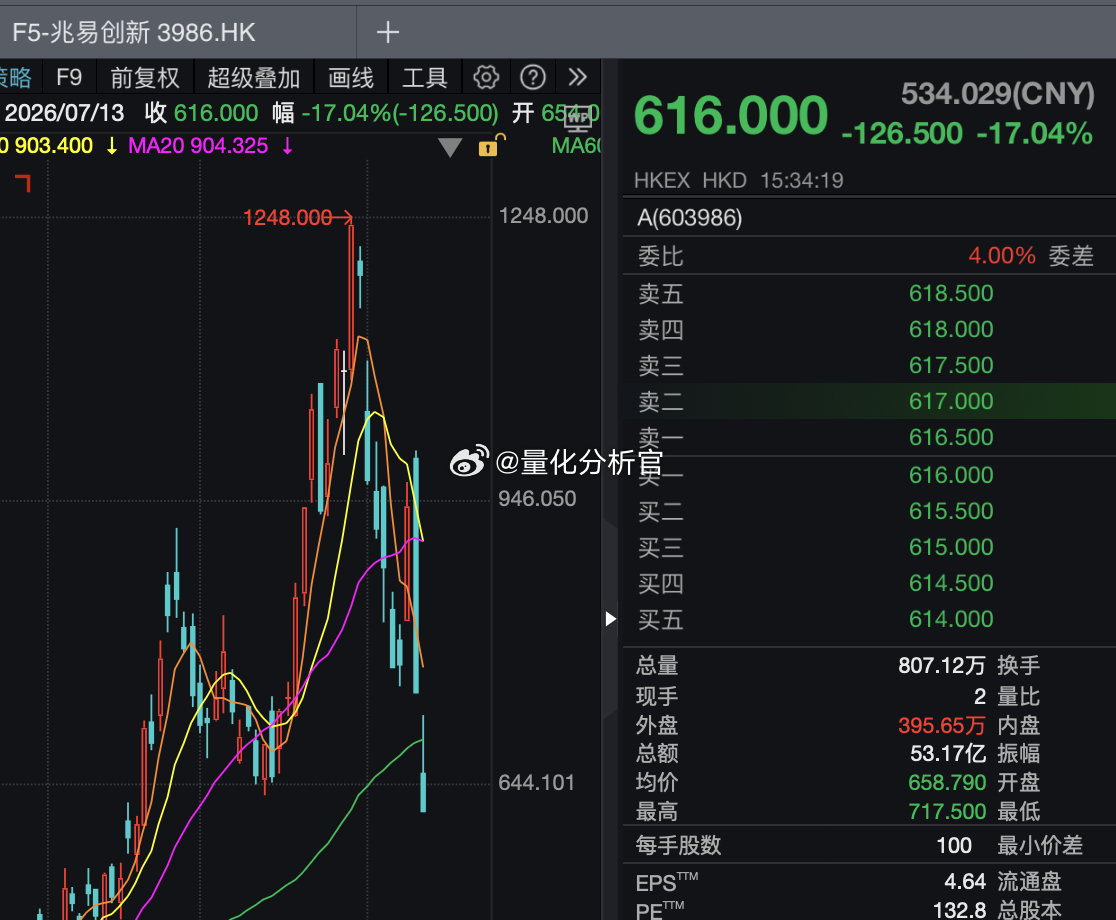The image size is (1116, 920).
Task: Click the HKEX HKD 15:34:19 status line
Action: point(738,180)
